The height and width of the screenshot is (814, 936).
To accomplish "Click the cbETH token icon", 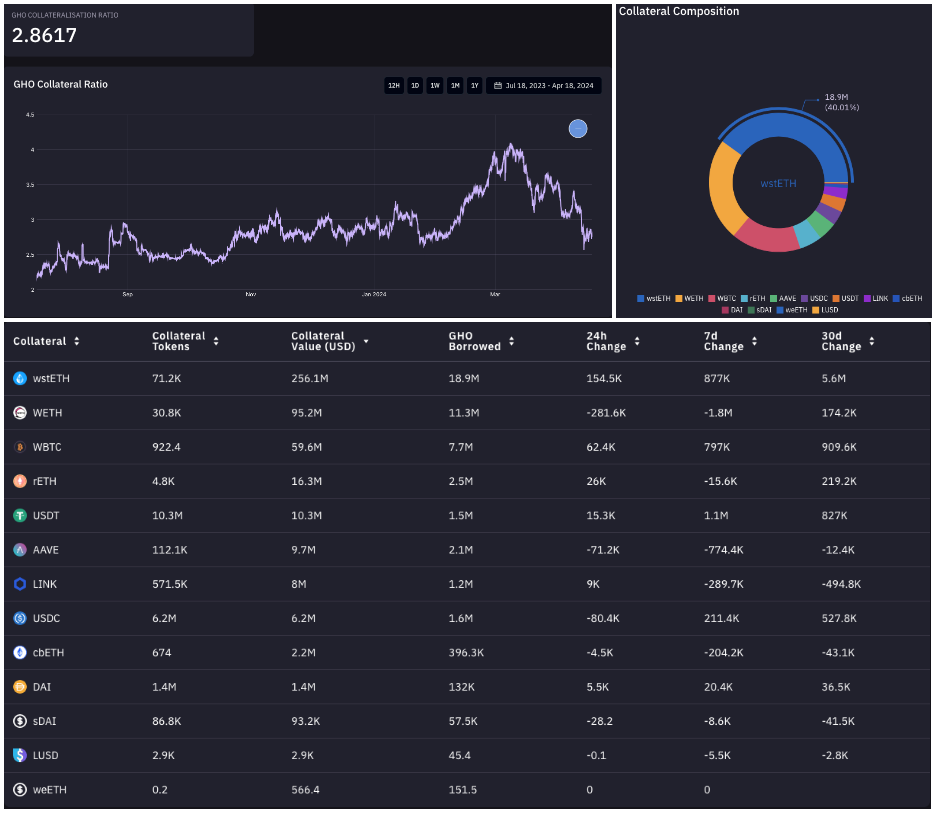I will coord(20,653).
